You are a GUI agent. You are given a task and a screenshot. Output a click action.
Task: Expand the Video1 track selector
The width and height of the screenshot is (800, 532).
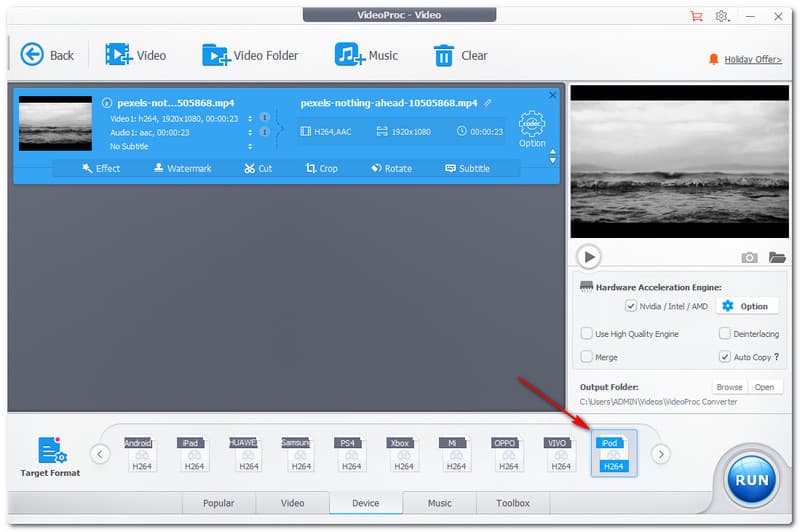click(x=250, y=118)
